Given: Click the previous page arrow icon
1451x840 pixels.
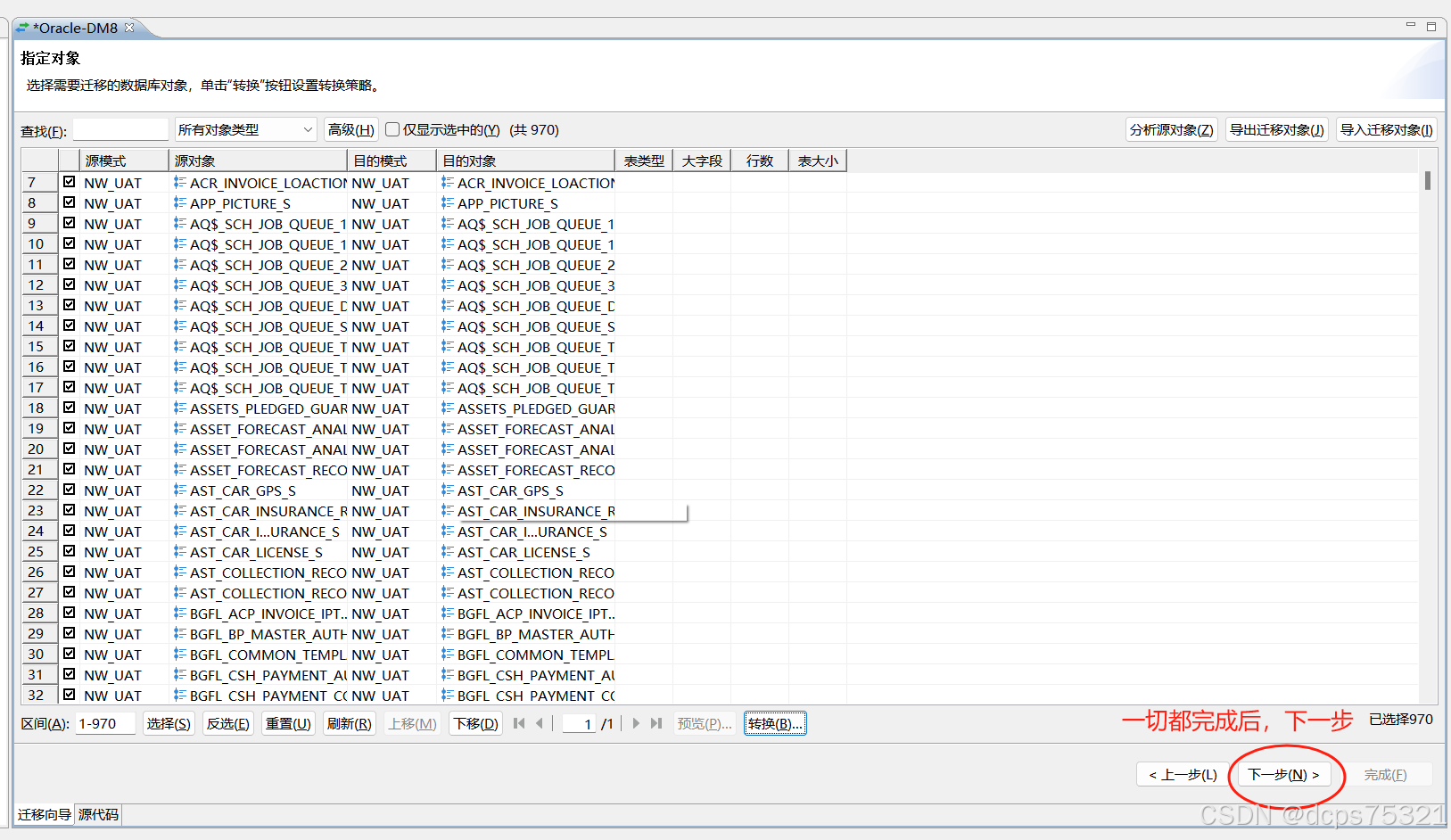Looking at the screenshot, I should pos(540,723).
